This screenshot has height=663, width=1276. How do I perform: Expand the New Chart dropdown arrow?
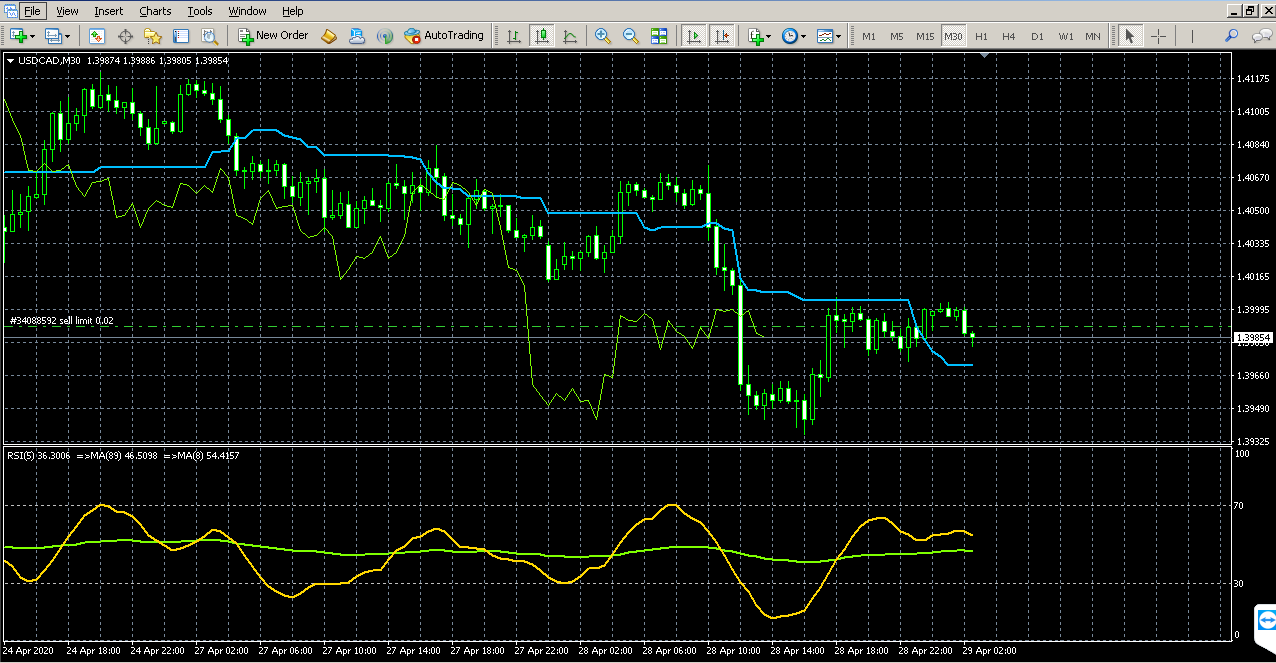tap(33, 36)
